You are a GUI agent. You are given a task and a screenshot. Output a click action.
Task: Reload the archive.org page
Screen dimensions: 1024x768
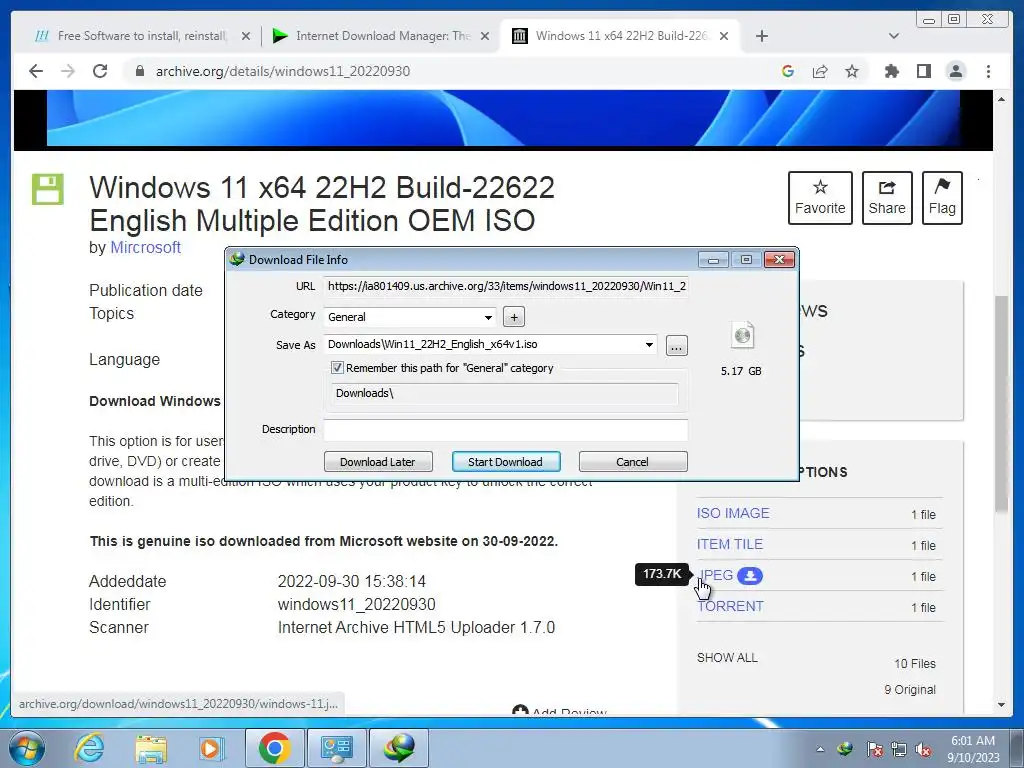[100, 71]
